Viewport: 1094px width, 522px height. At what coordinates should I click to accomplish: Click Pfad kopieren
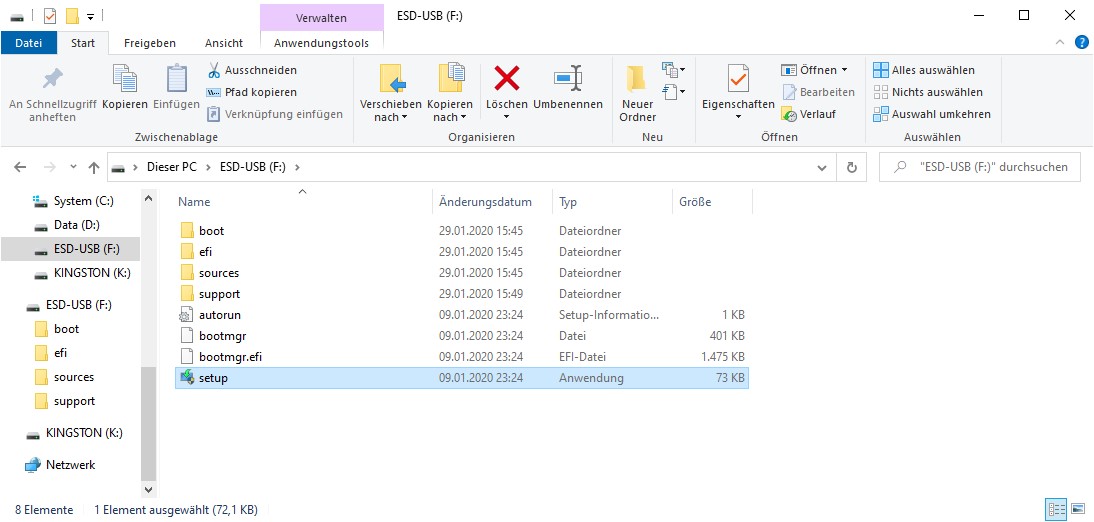(252, 92)
